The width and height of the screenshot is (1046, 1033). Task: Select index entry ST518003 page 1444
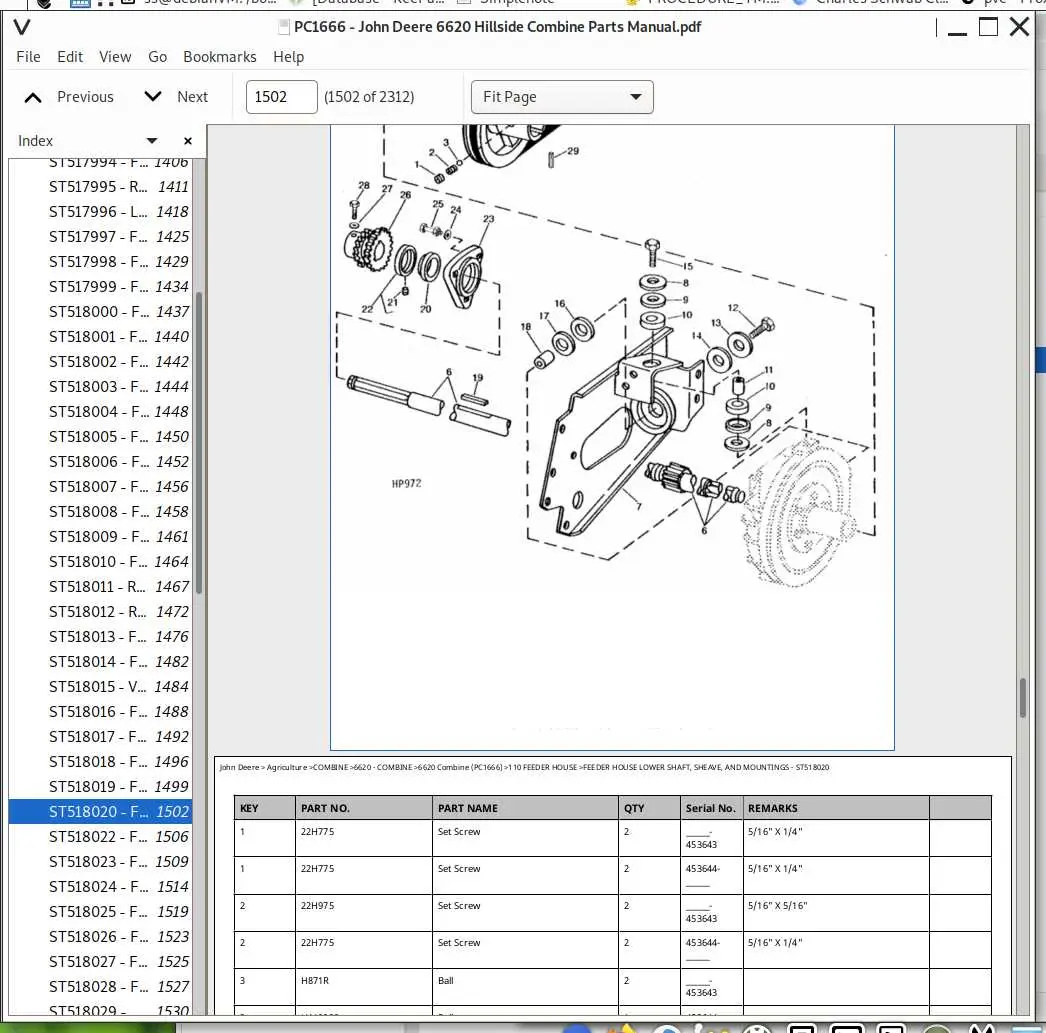tap(100, 387)
